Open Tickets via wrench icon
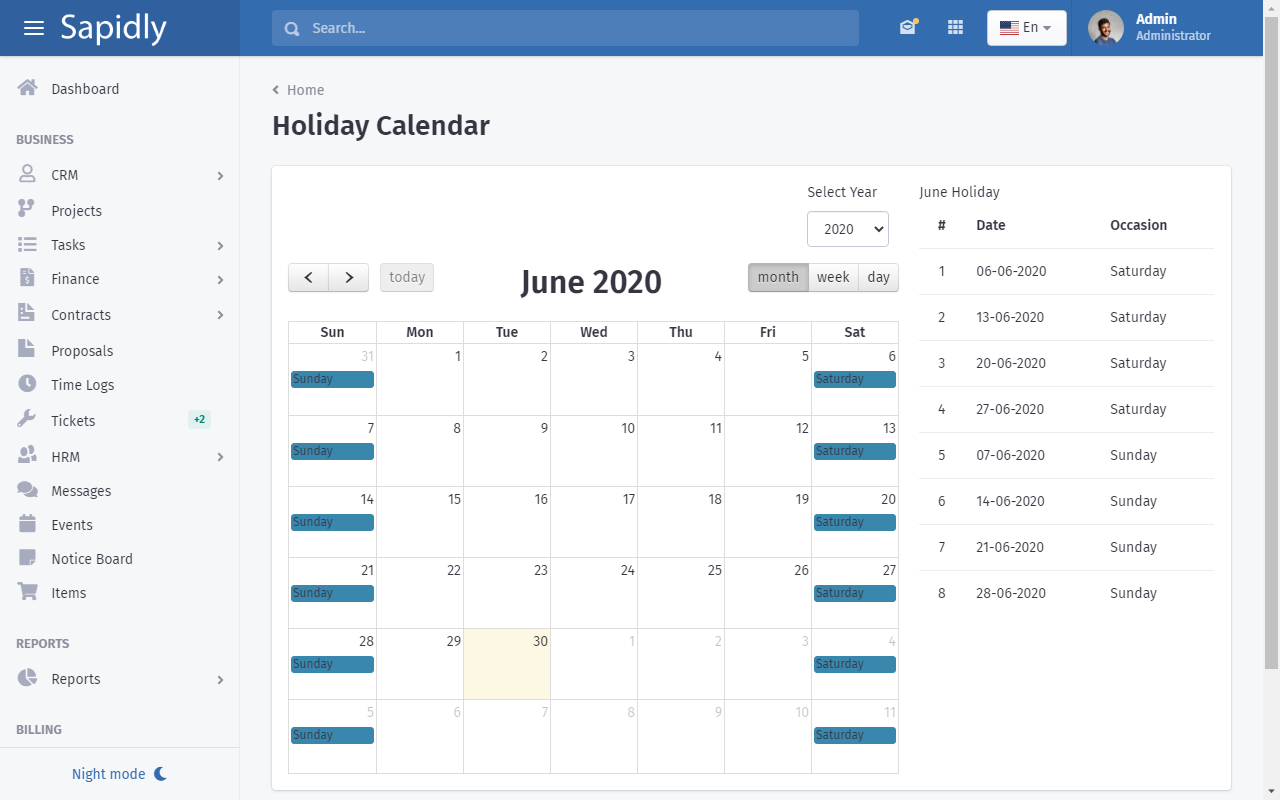The image size is (1280, 800). [x=28, y=420]
